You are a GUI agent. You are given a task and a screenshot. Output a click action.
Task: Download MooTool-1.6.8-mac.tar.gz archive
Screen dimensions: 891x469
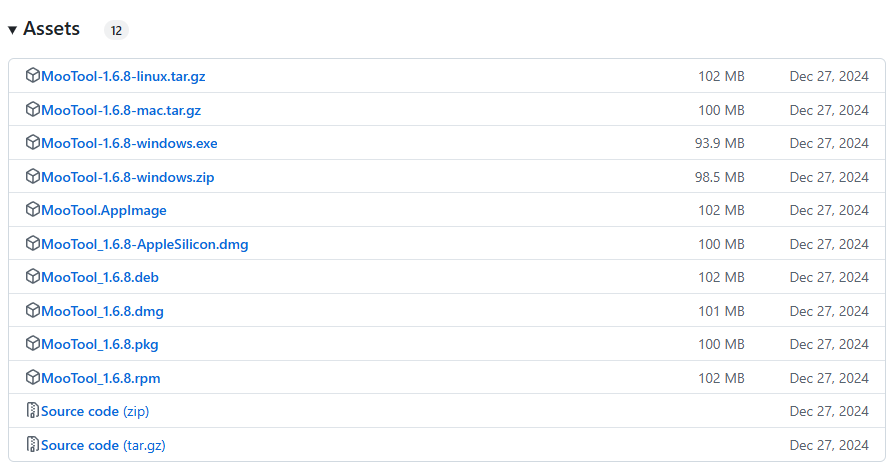[121, 110]
